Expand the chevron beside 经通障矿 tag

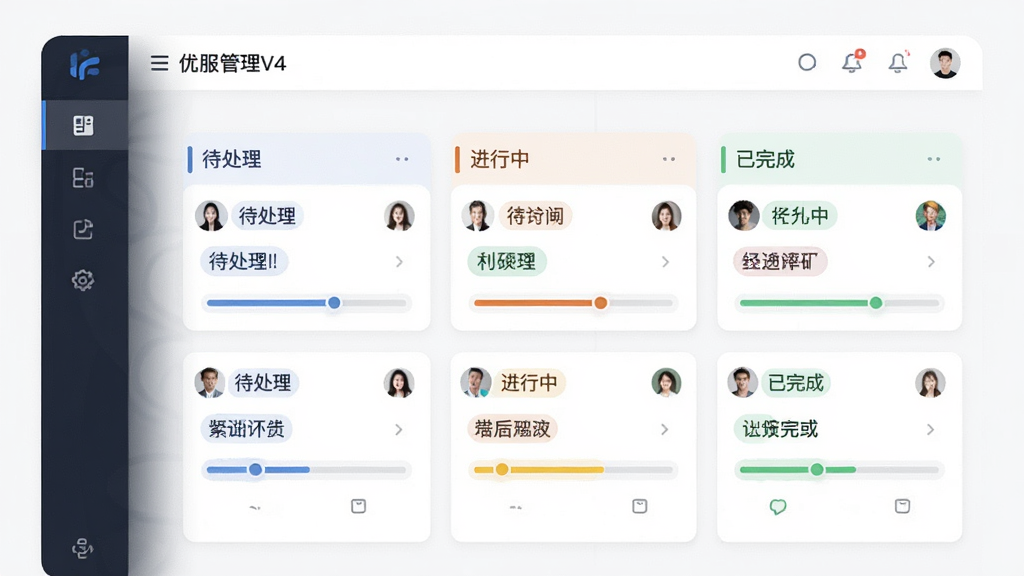931,262
